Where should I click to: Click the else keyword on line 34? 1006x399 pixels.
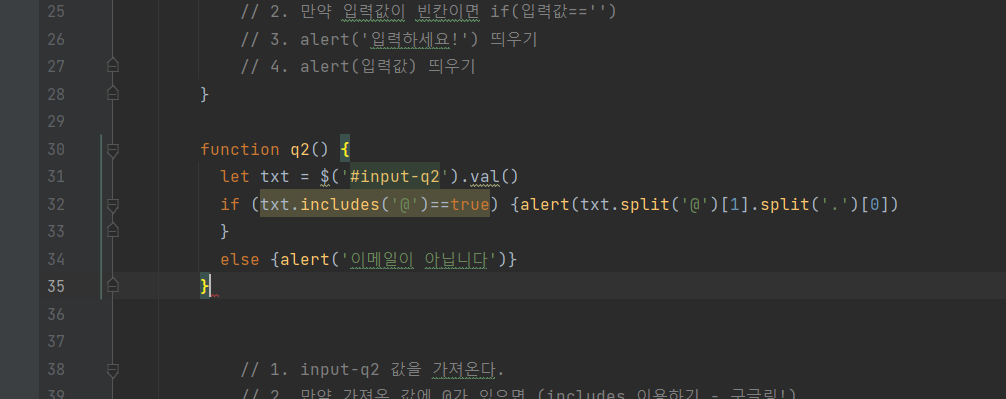tap(240, 260)
